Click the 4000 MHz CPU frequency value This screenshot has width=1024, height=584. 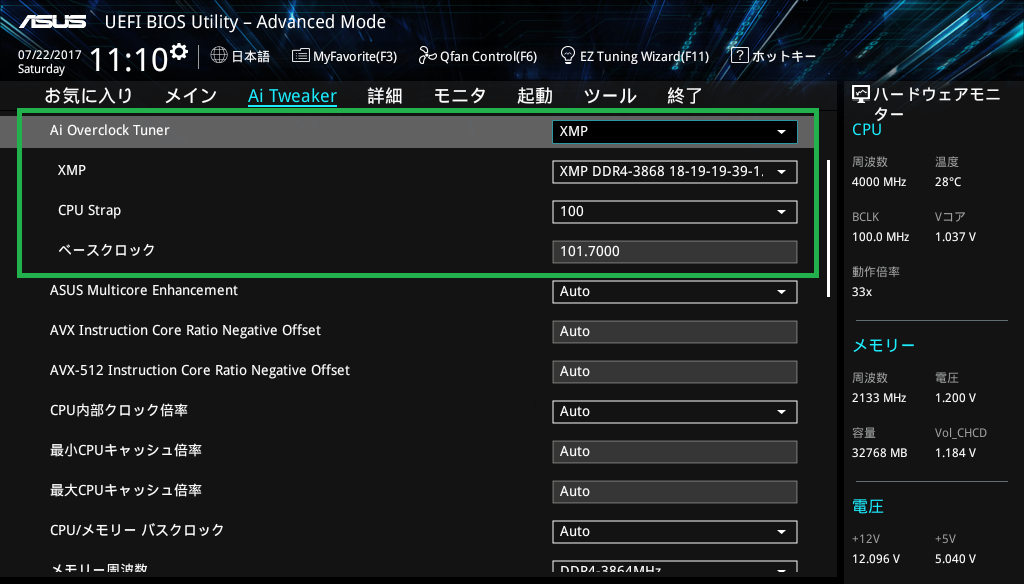click(879, 182)
